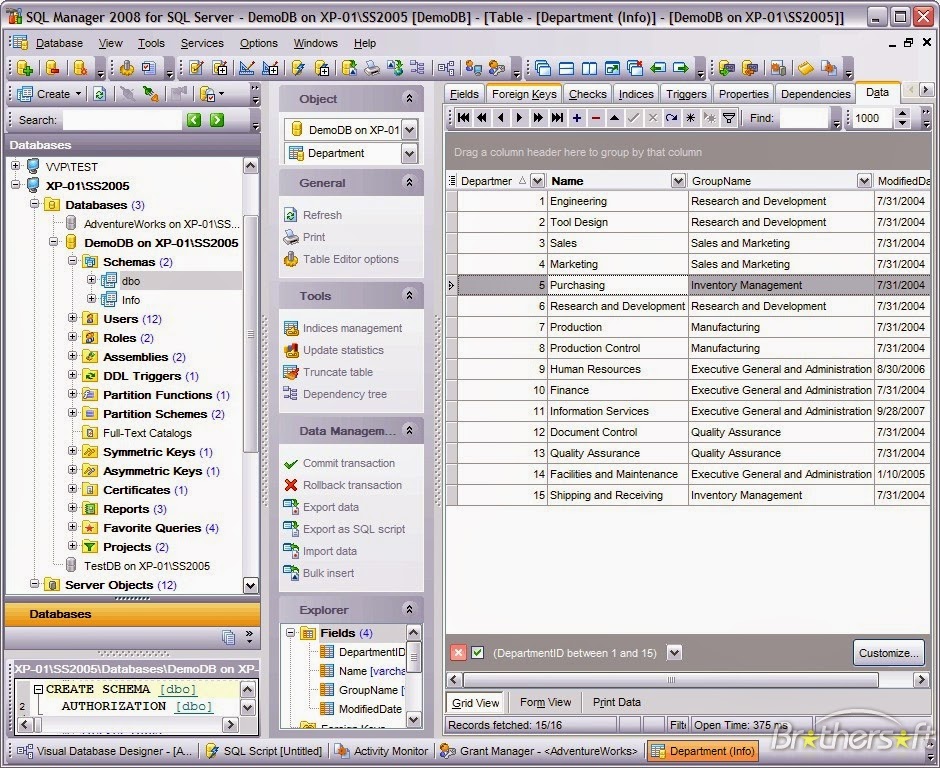The height and width of the screenshot is (768, 940).
Task: Switch to Visual Database Designer window tab
Action: 104,751
